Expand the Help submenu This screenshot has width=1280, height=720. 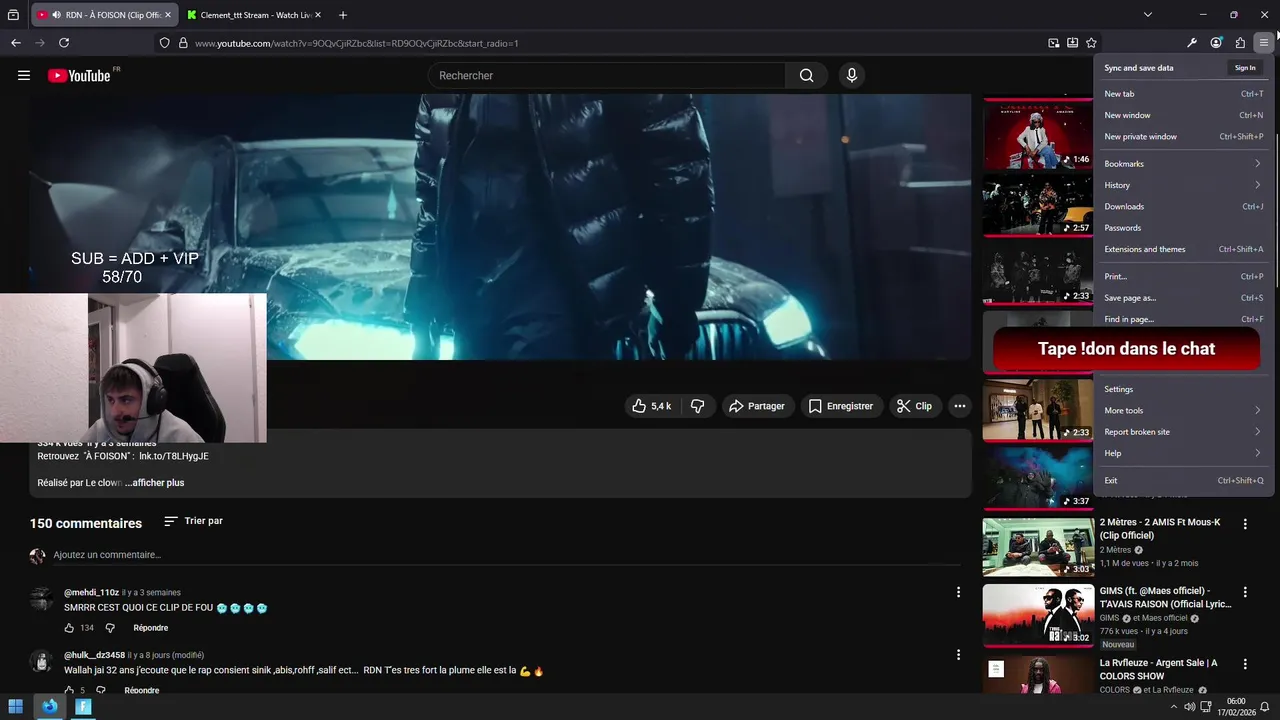(1183, 453)
